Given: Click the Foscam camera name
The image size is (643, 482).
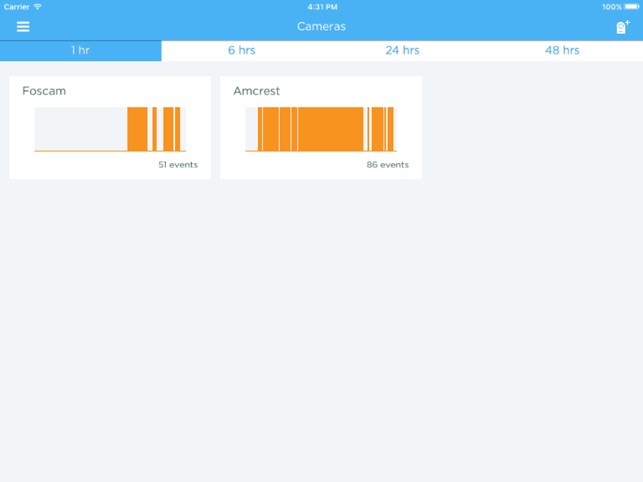Looking at the screenshot, I should 44,91.
